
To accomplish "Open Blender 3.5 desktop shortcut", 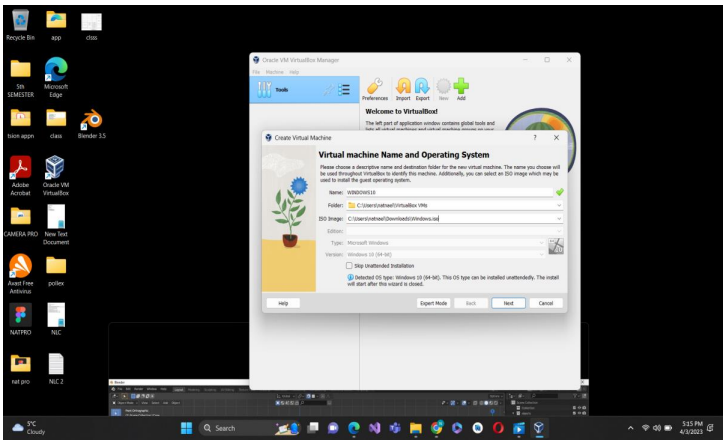I will [x=92, y=124].
